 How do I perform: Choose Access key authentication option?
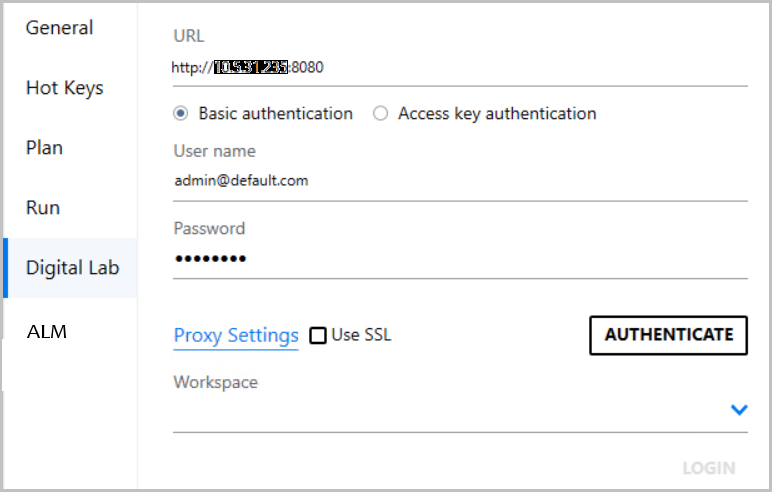380,114
